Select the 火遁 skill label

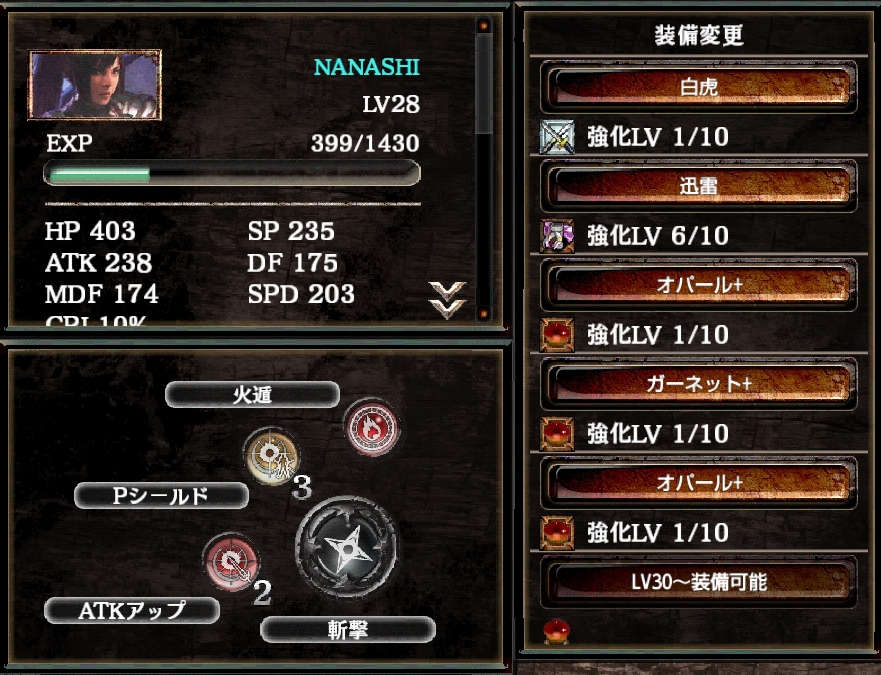(252, 395)
